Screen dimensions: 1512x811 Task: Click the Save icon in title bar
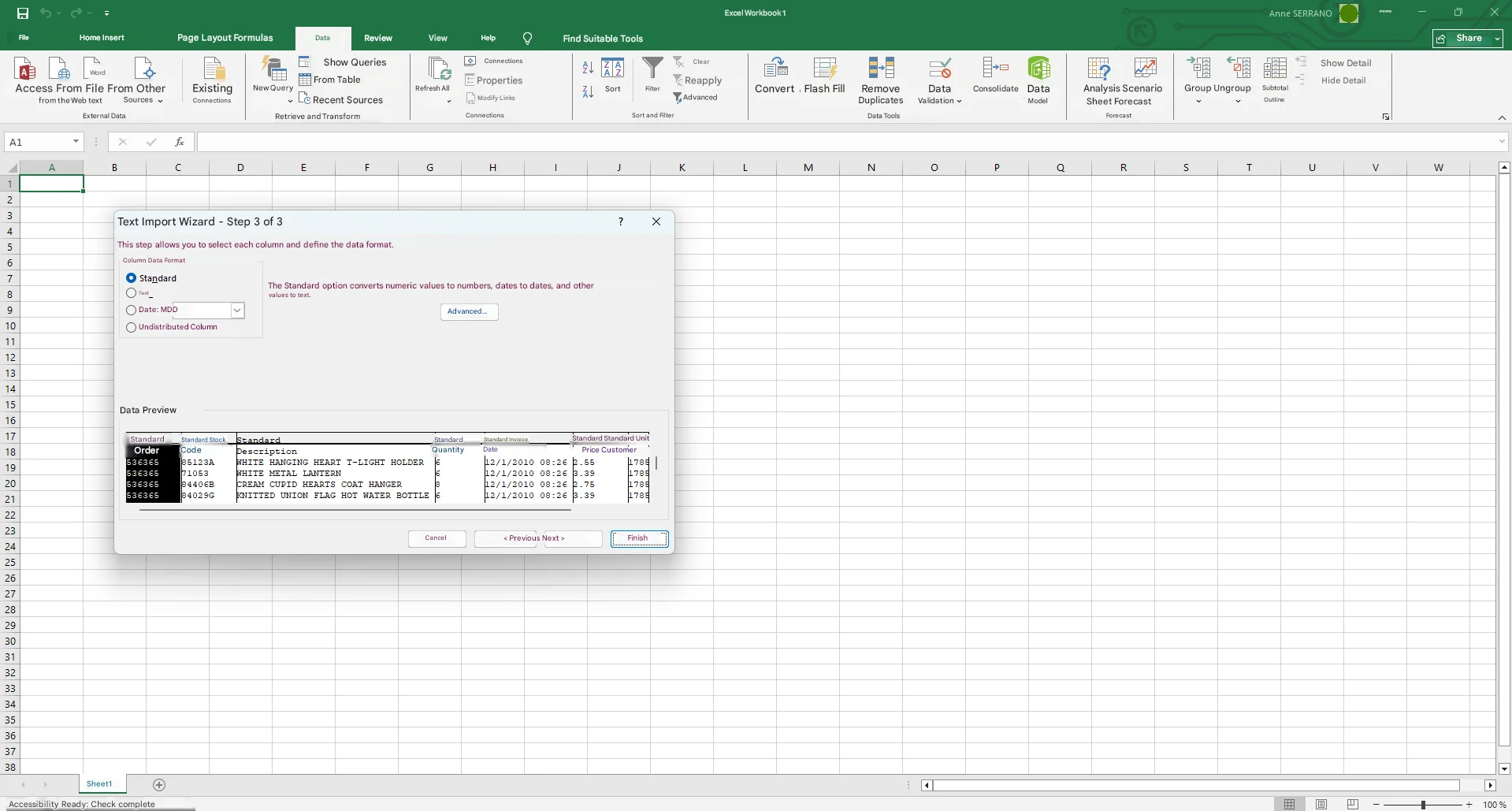click(22, 13)
